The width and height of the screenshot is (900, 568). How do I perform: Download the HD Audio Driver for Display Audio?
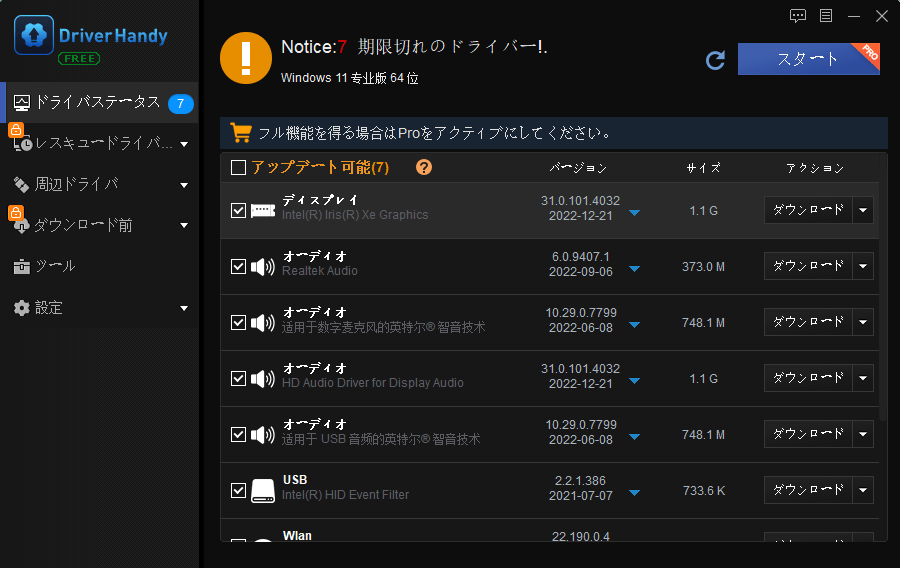click(x=808, y=378)
